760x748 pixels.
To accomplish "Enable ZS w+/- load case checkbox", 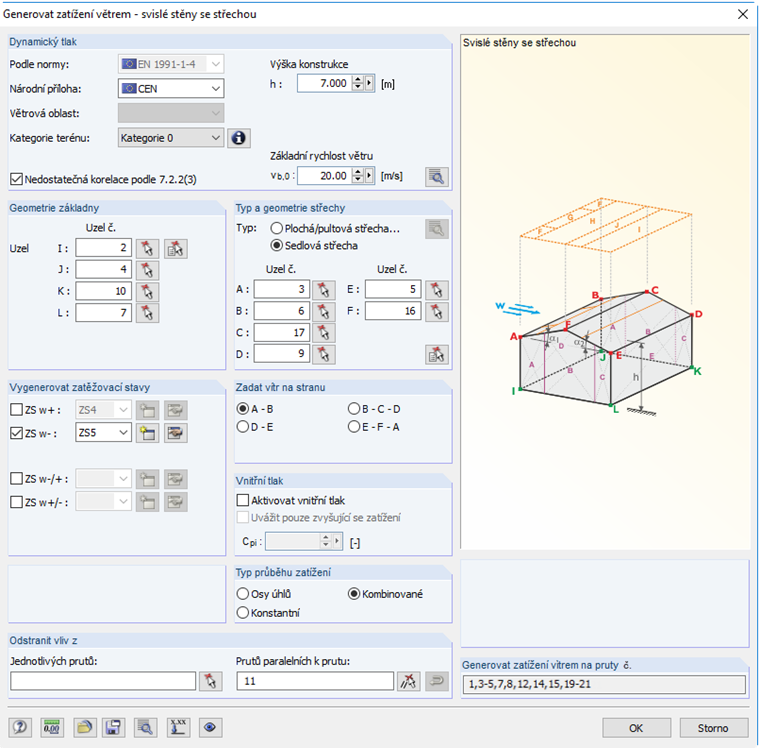I will (x=16, y=502).
